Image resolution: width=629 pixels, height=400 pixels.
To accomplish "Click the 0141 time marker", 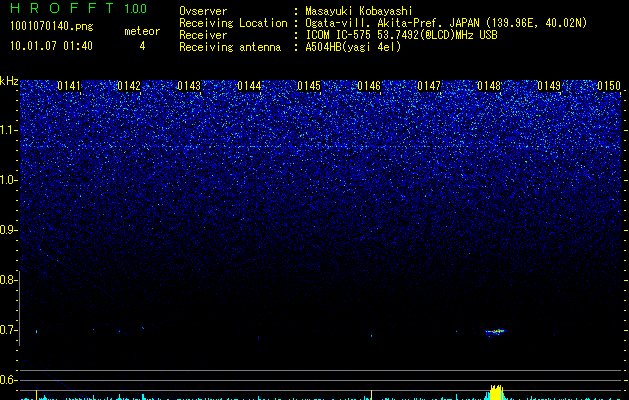I will click(69, 85).
